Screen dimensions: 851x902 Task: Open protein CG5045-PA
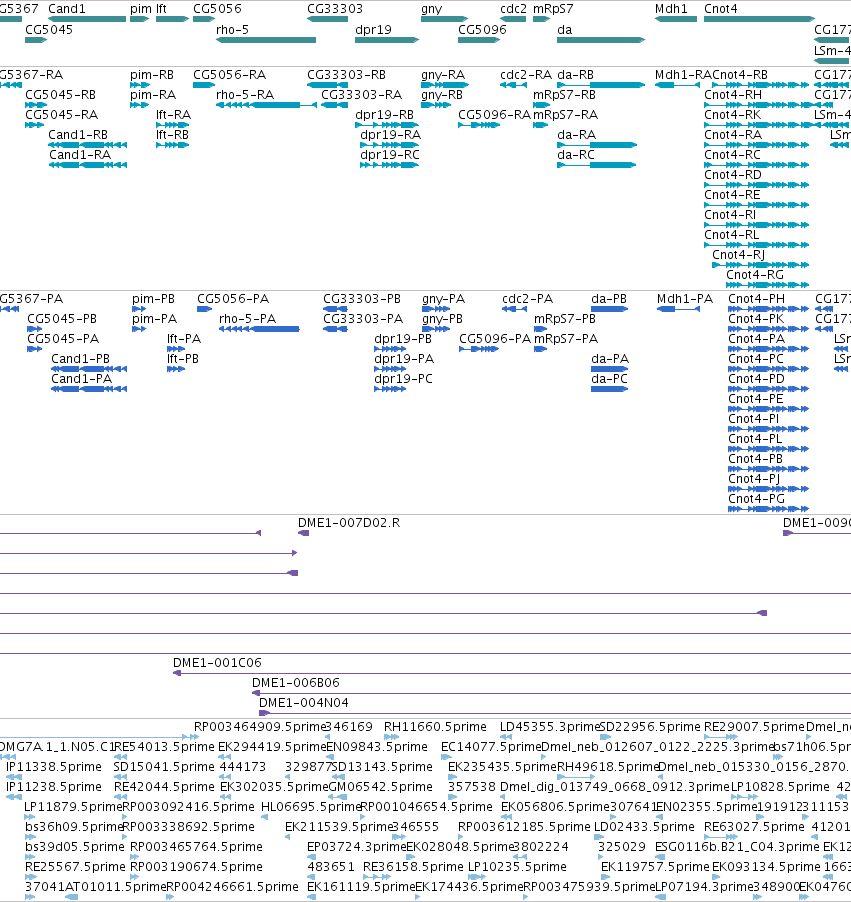tap(63, 338)
